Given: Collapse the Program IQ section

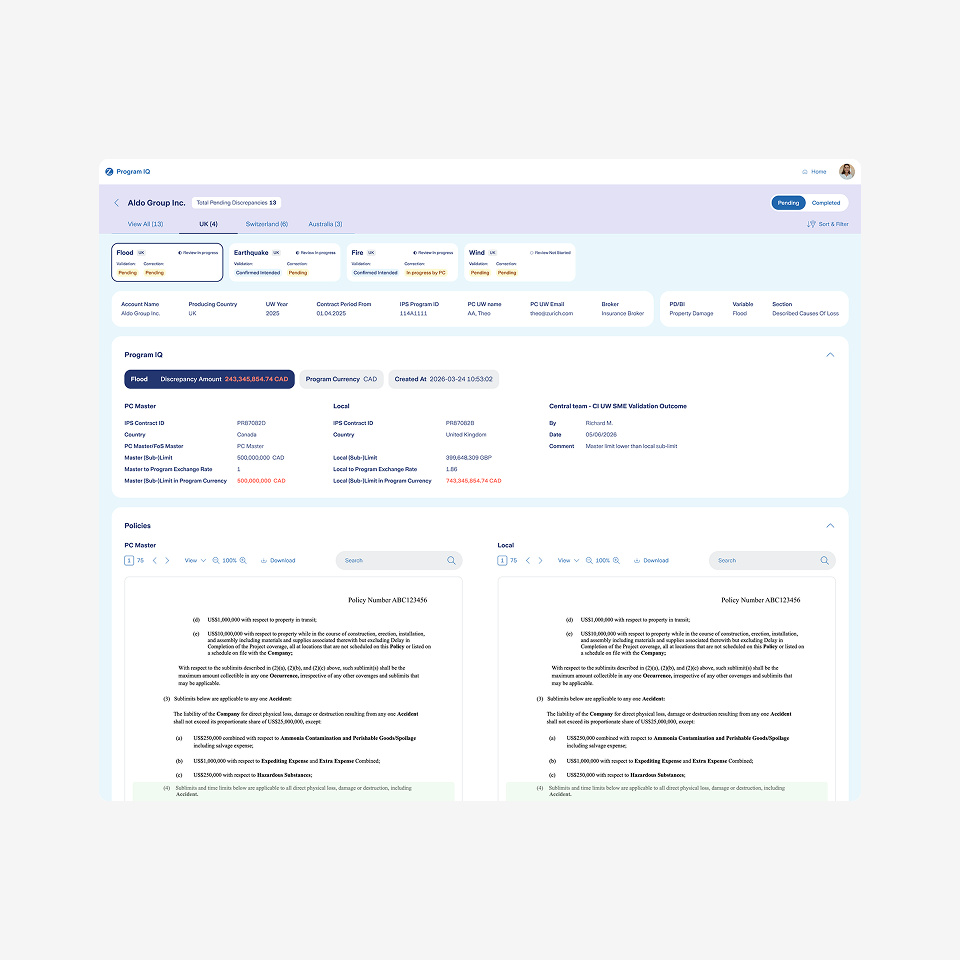Looking at the screenshot, I should point(830,354).
